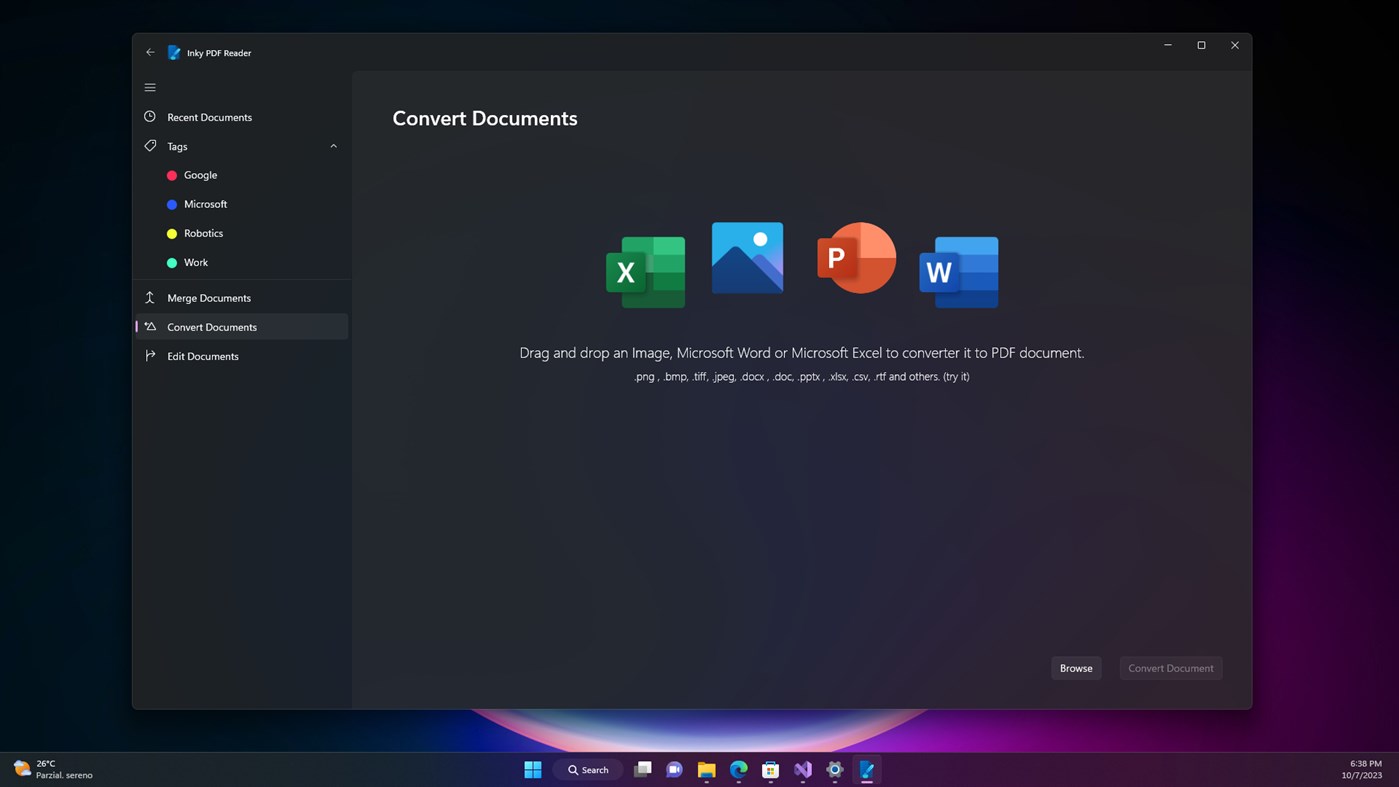Select the Google tag
The height and width of the screenshot is (787, 1399).
pyautogui.click(x=201, y=175)
